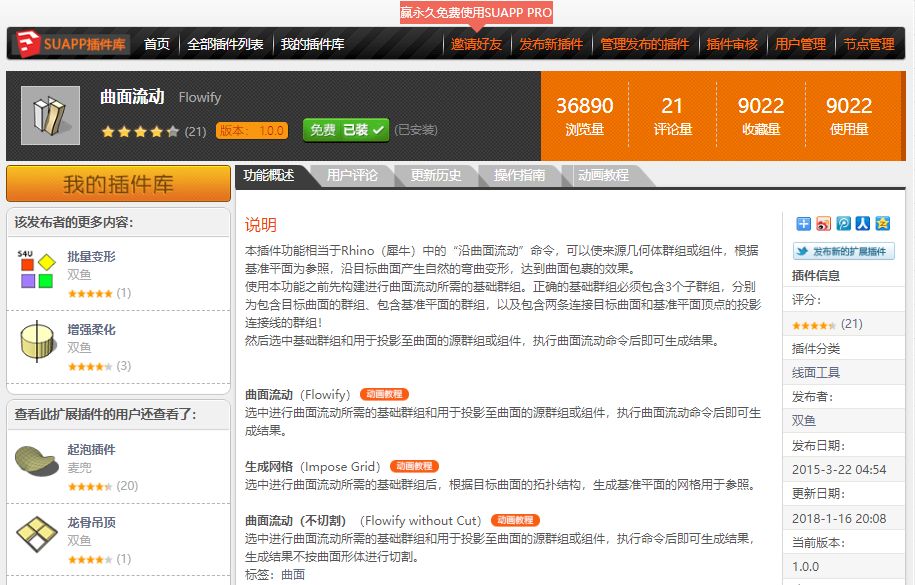This screenshot has width=915, height=585.
Task: Click the 该发布者的更多内容 panel header
Action: click(118, 222)
